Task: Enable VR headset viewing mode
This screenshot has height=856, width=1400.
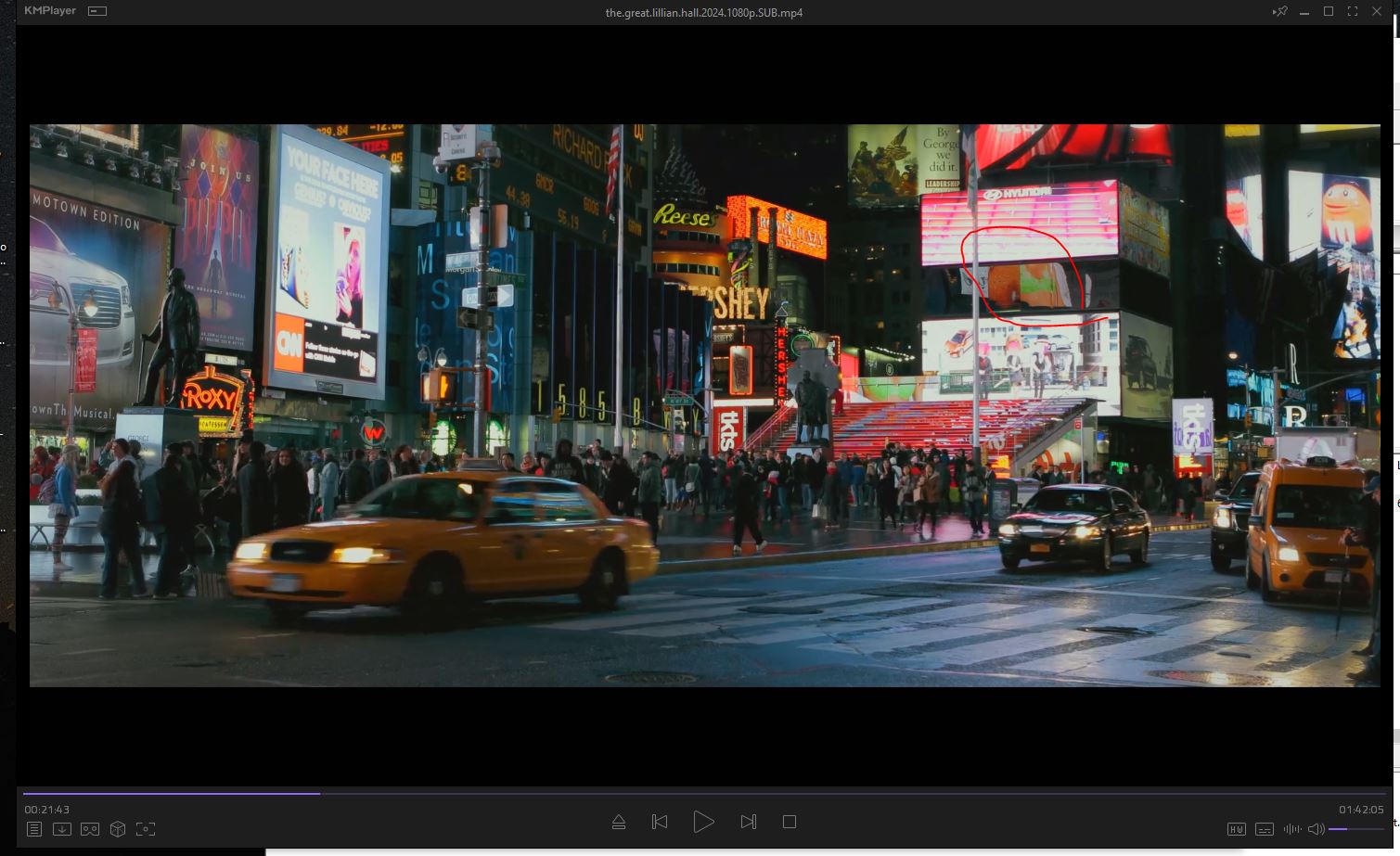Action: point(90,829)
